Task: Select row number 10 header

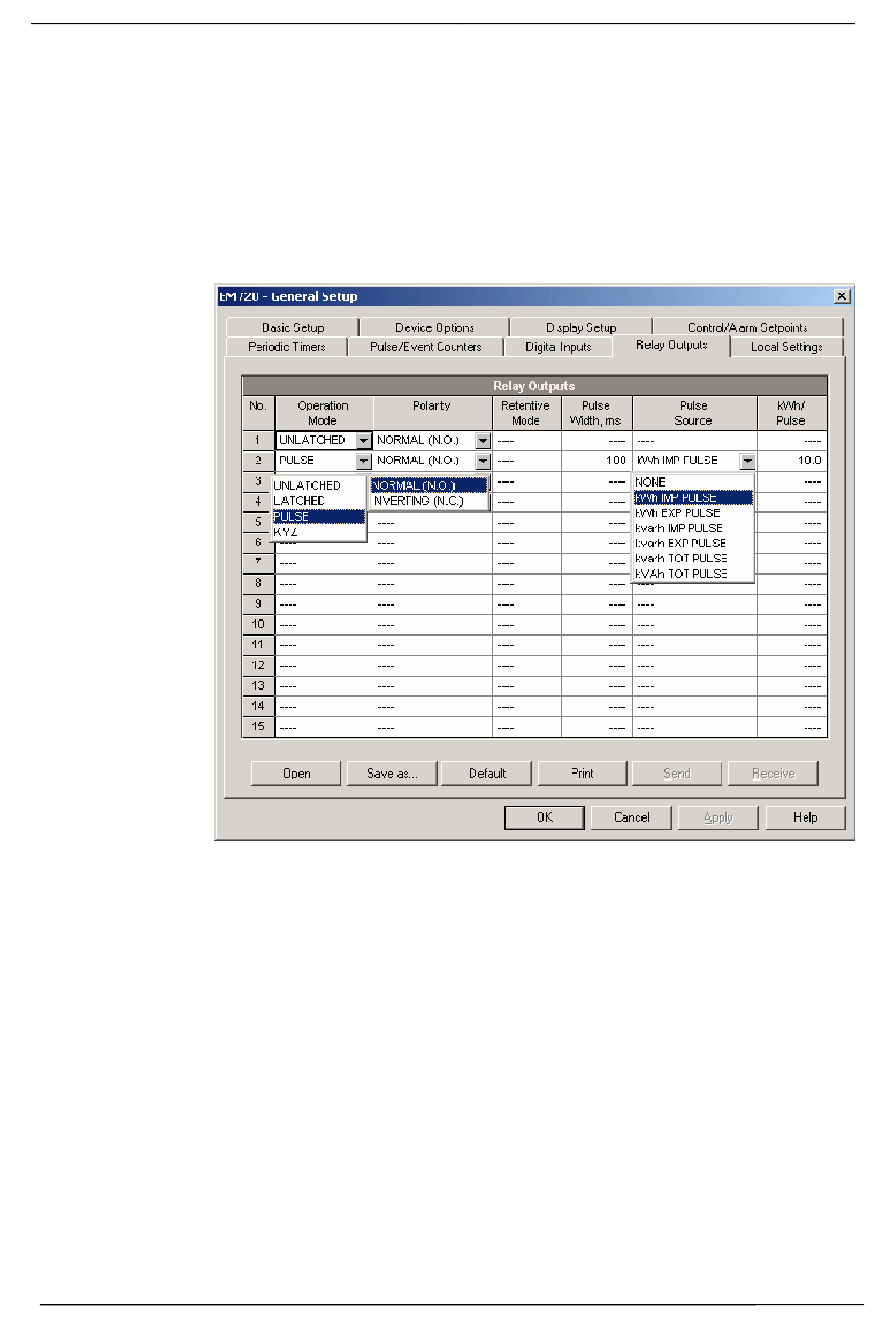Action: pos(258,624)
